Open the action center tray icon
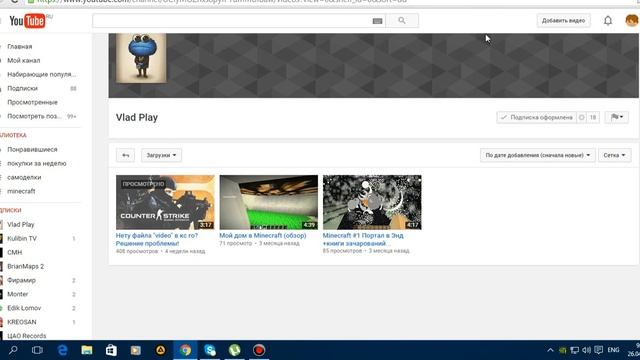The width and height of the screenshot is (640, 360). [x=599, y=350]
